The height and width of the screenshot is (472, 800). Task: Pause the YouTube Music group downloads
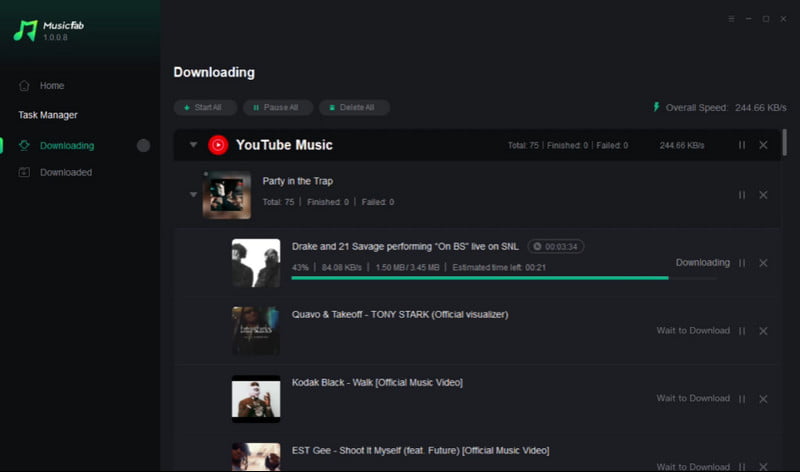tap(742, 145)
